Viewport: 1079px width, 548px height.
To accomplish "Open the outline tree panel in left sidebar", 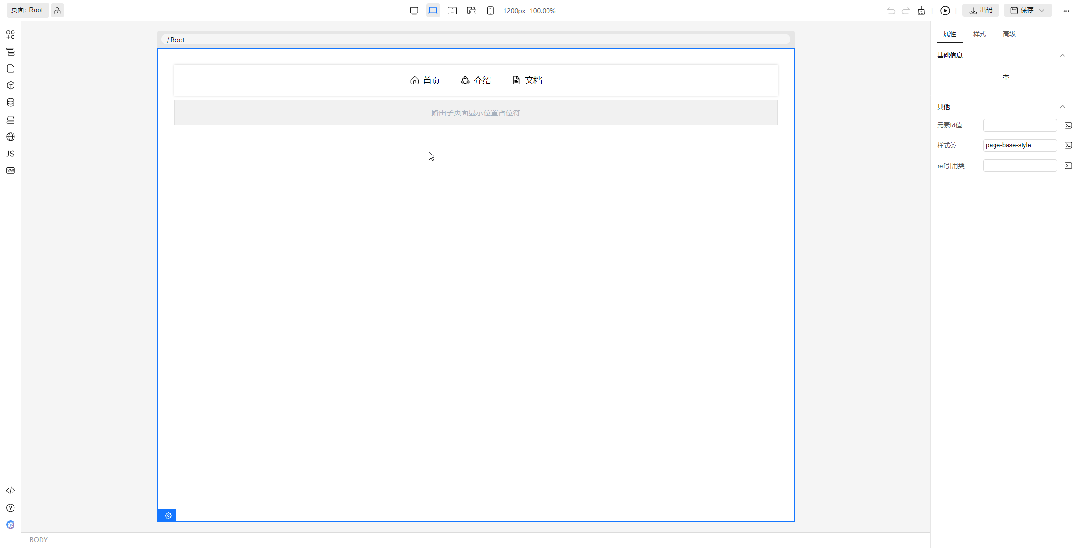I will (10, 52).
